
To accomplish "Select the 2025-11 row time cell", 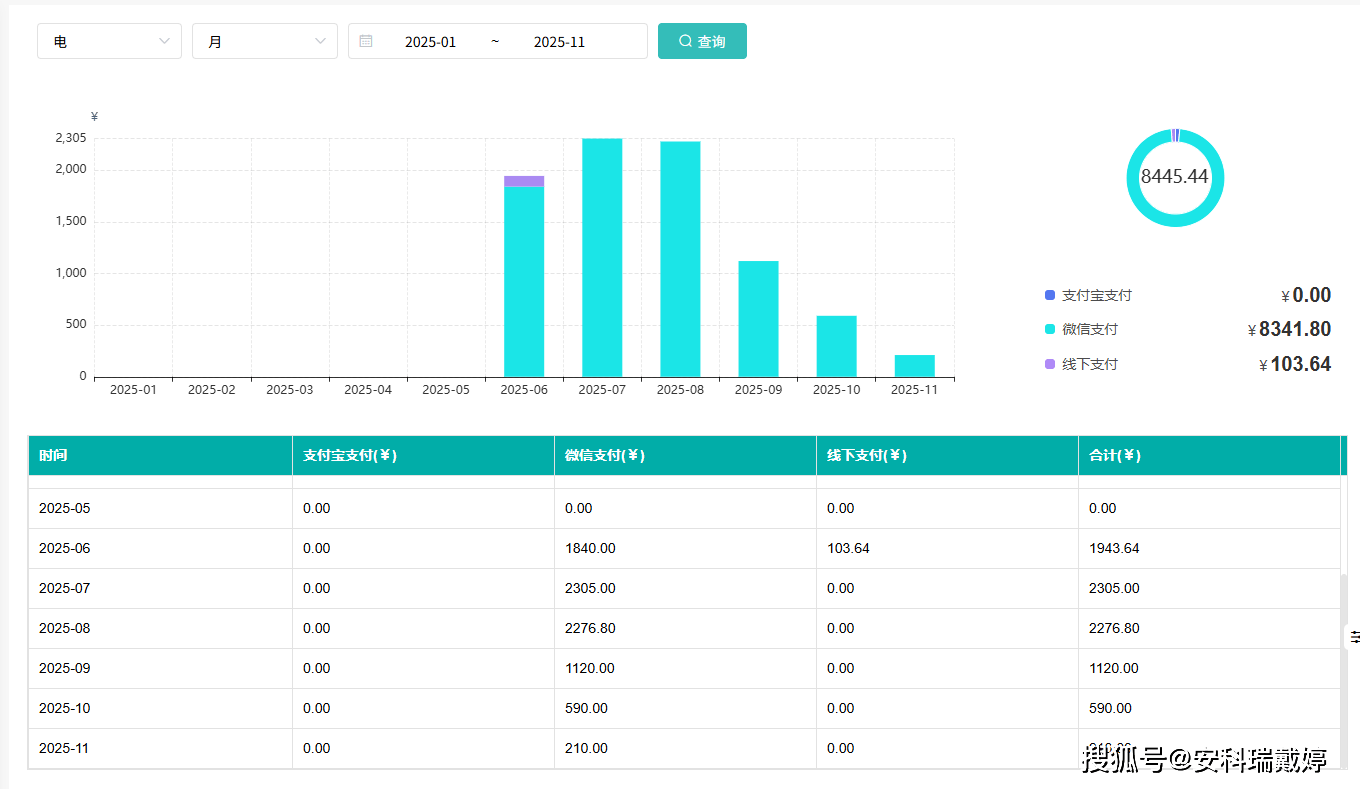I will [x=160, y=748].
